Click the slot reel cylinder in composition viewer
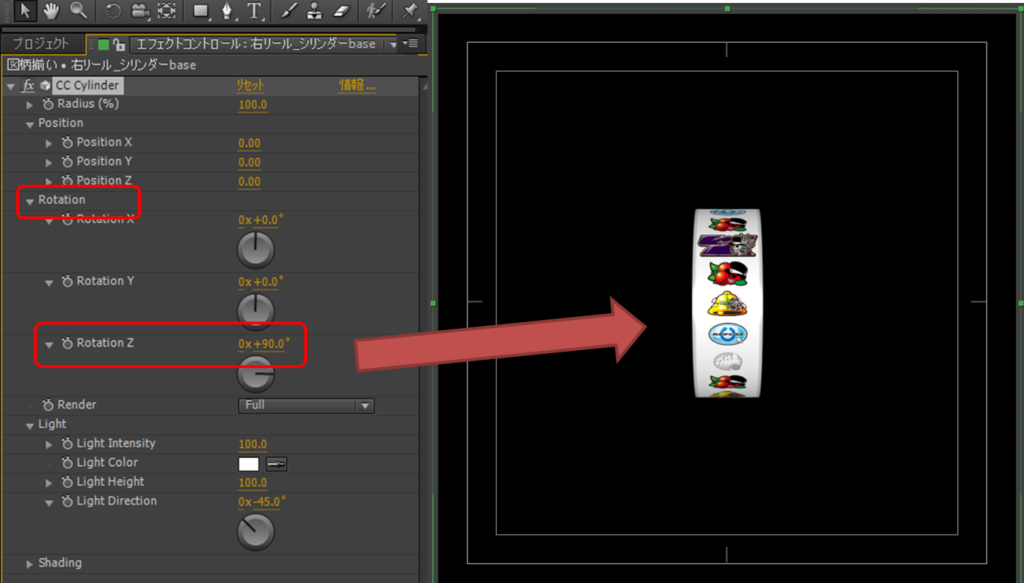 click(727, 303)
